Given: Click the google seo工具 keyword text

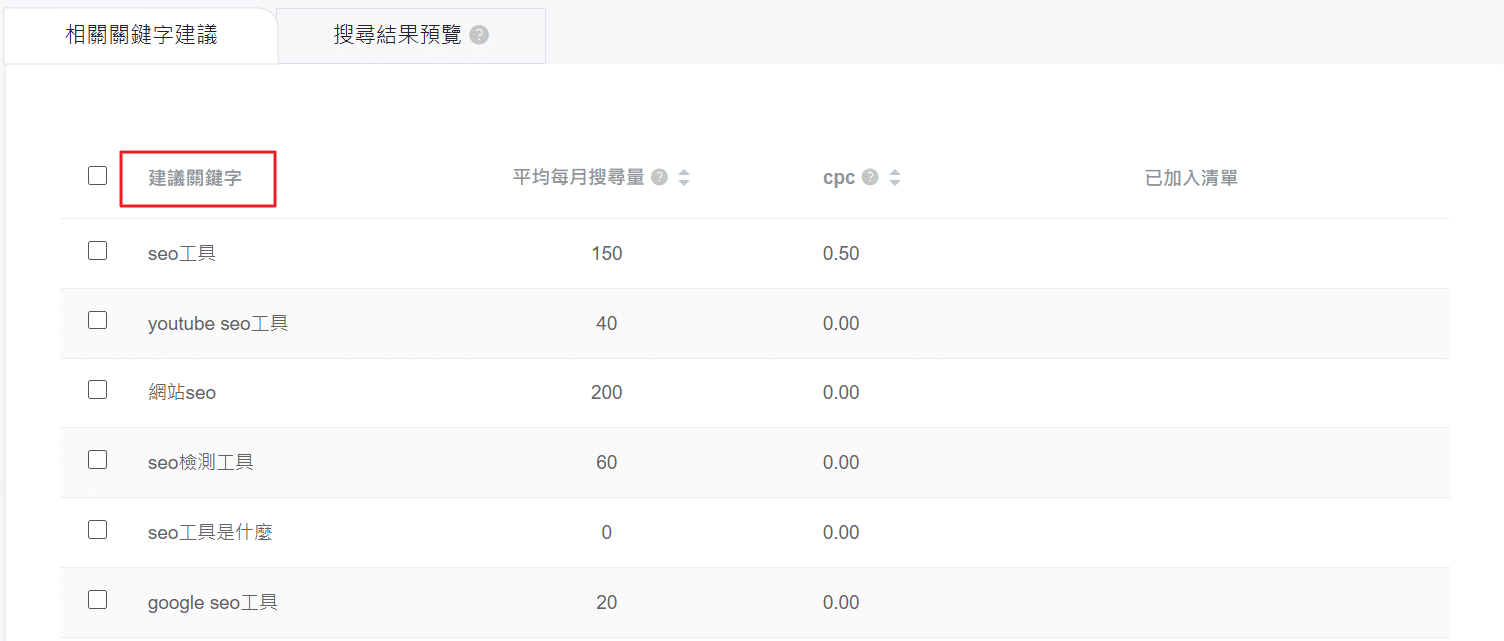Looking at the screenshot, I should click(x=212, y=603).
